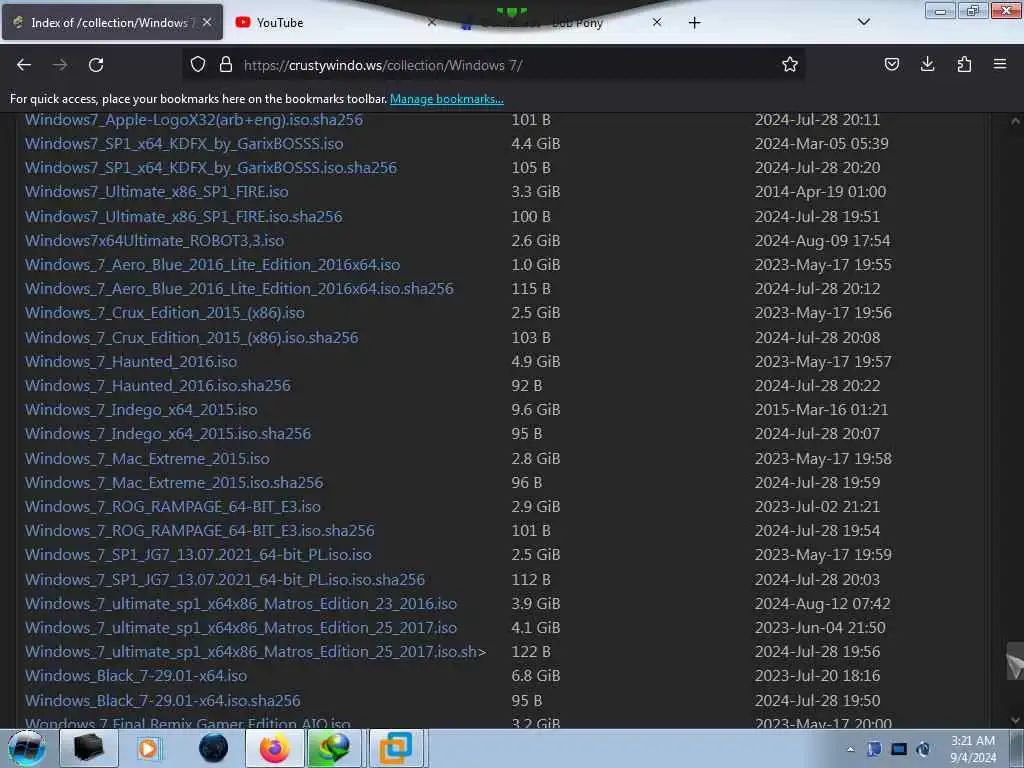Open Windows_7_Haunted_2016.iso.sha256 link
1024x768 pixels.
[x=158, y=386]
